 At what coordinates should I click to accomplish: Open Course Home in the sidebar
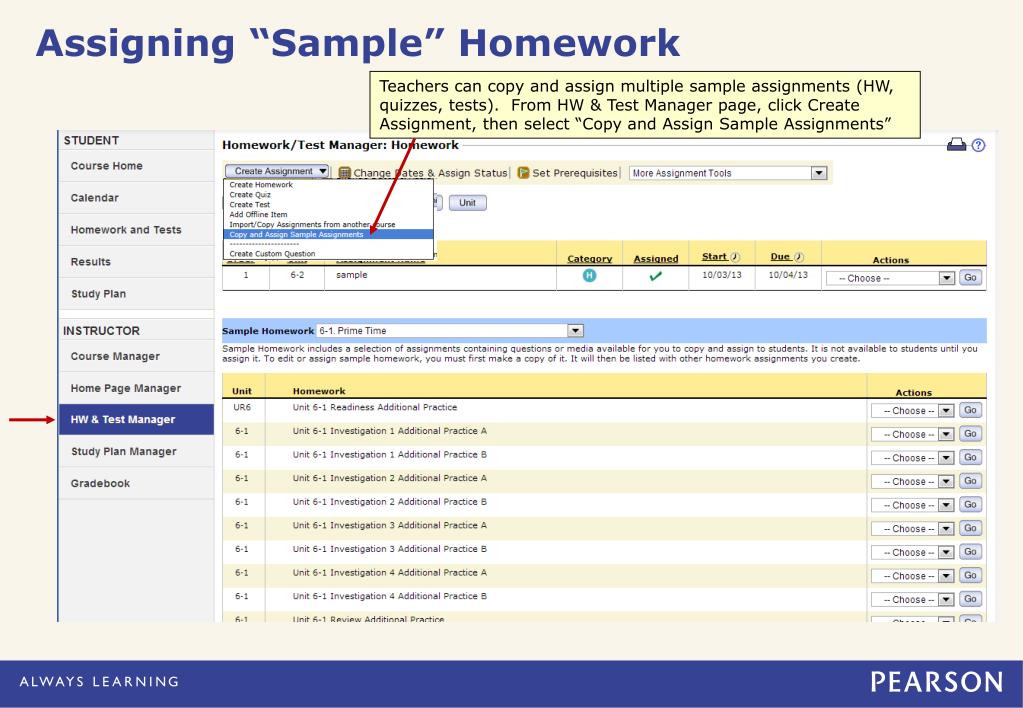click(136, 166)
